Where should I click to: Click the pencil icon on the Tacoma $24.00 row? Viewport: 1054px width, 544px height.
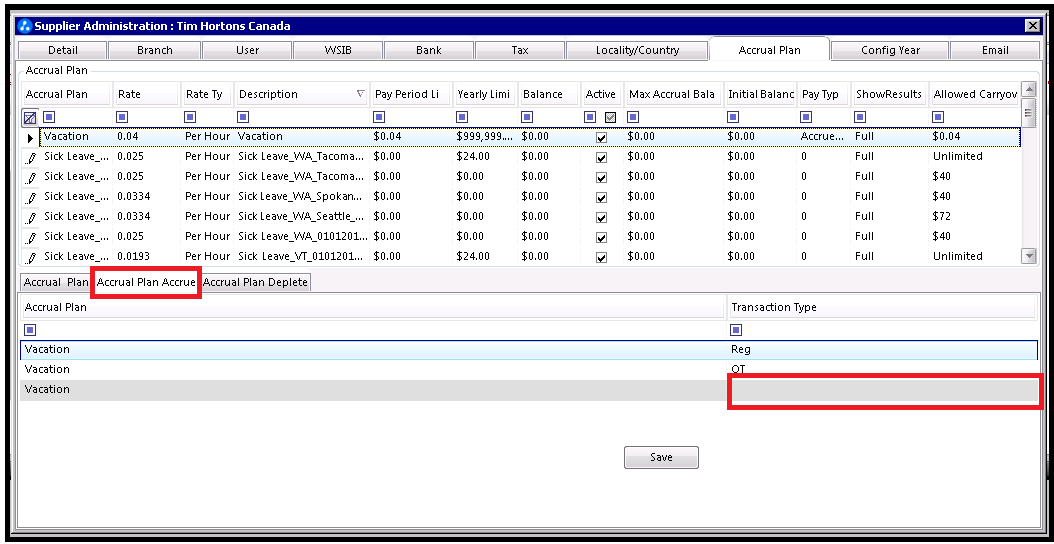click(31, 157)
